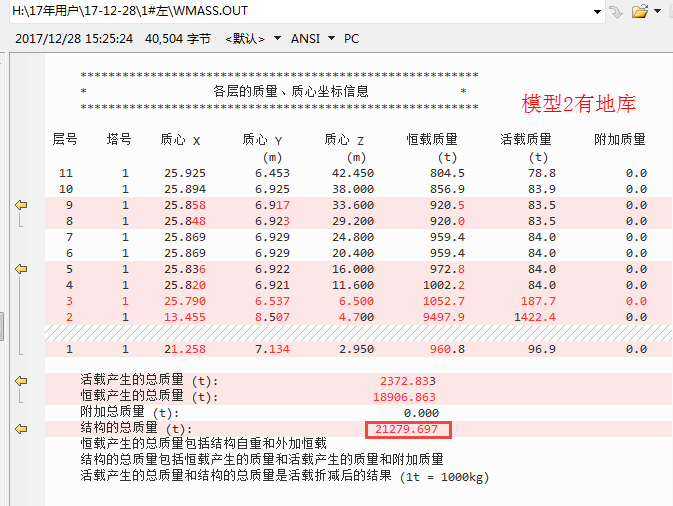The width and height of the screenshot is (673, 506).
Task: Click the grayed arrow icon beside the path box
Action: 616,11
